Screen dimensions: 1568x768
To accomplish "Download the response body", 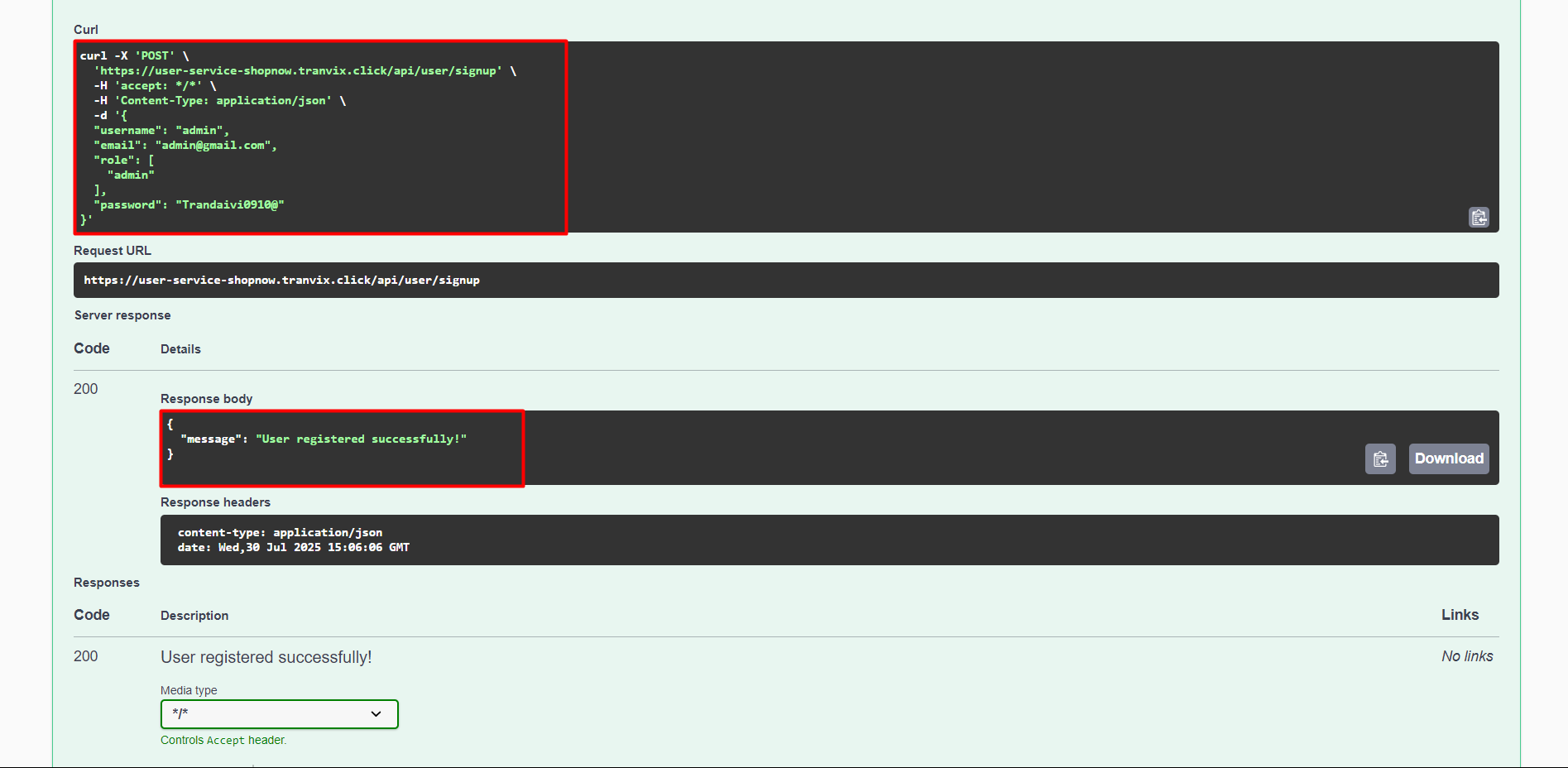I will click(1448, 458).
